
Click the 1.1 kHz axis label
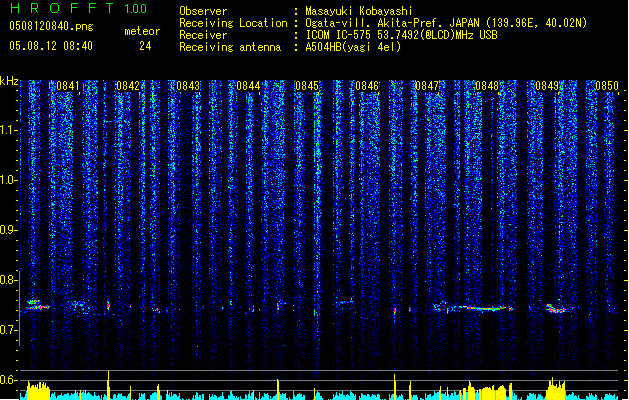click(9, 130)
